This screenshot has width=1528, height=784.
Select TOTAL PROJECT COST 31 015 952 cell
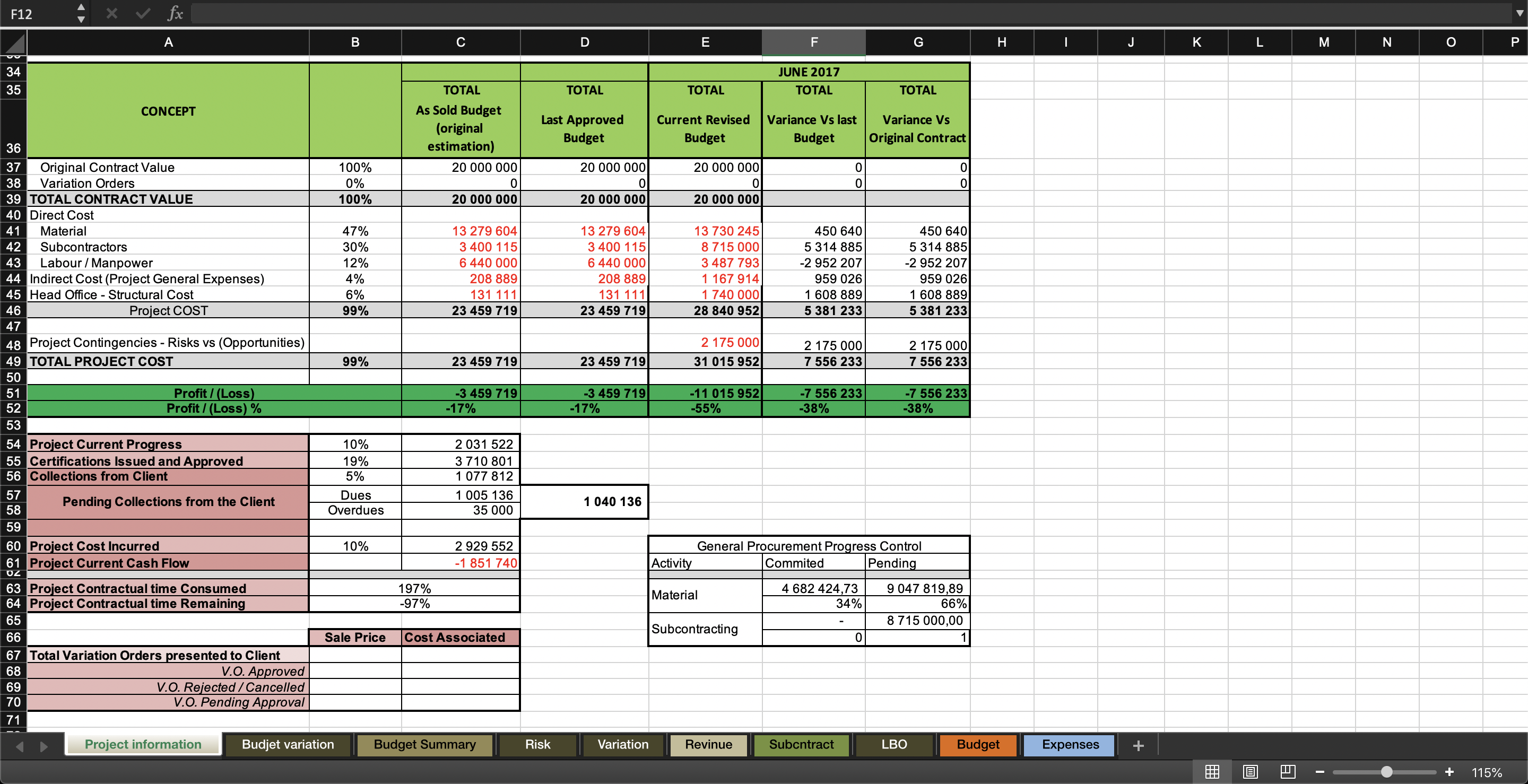tap(705, 361)
